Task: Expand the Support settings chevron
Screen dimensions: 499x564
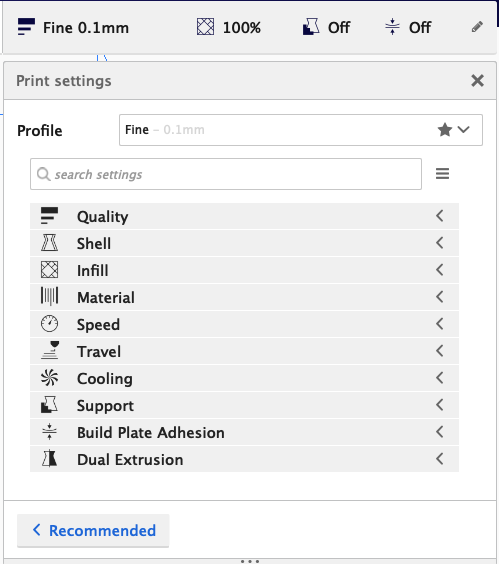Action: (440, 405)
